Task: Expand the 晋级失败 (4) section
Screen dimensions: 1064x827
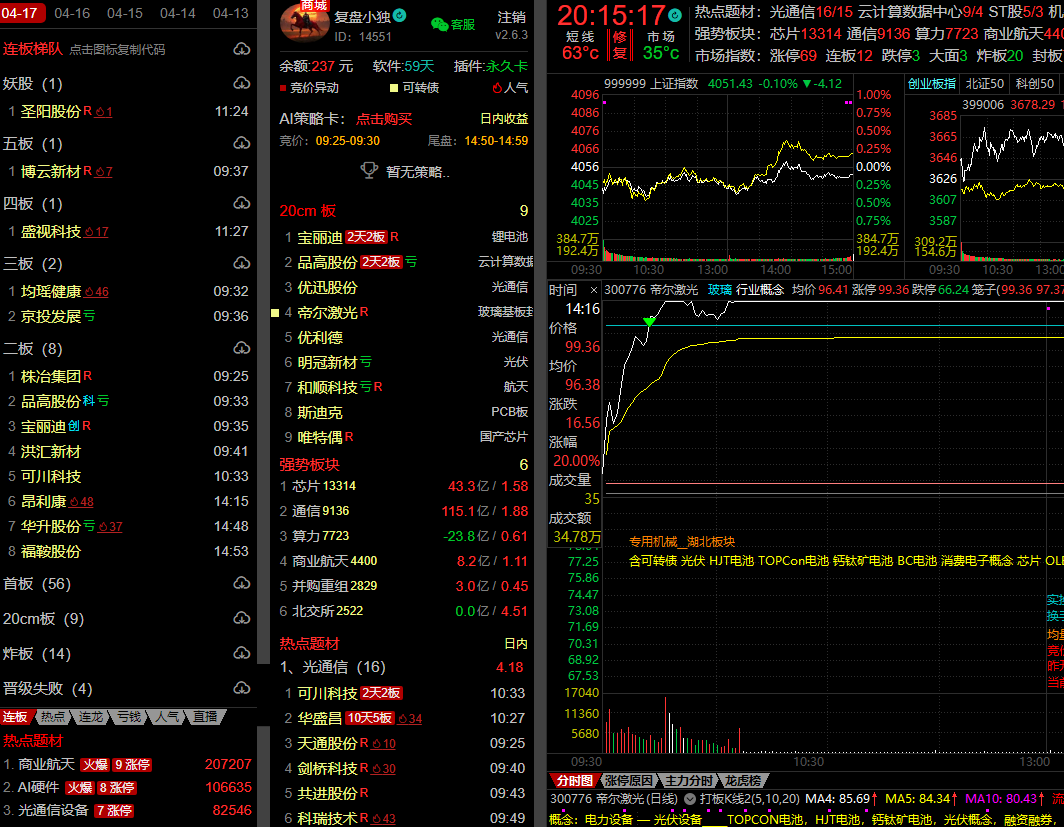Action: click(241, 688)
